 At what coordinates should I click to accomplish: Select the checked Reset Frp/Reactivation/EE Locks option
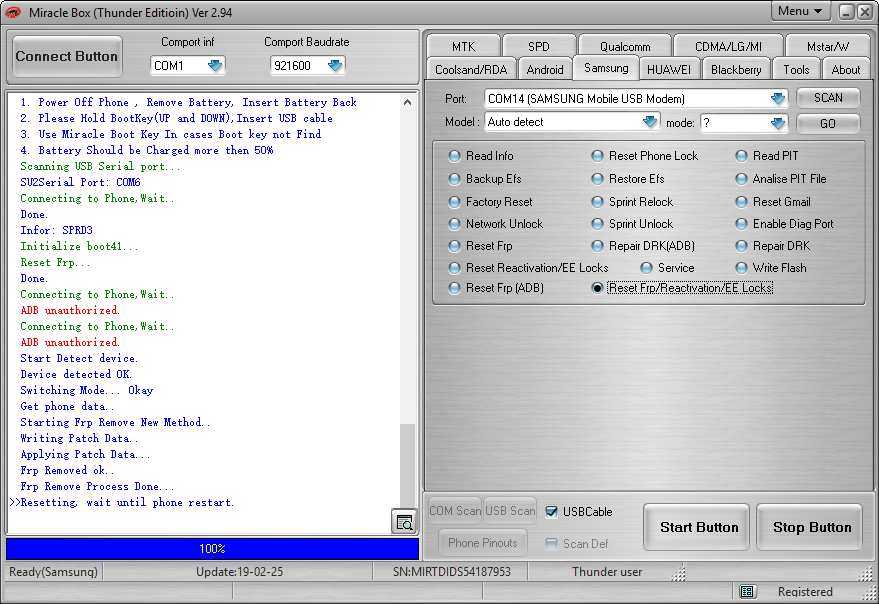pos(598,288)
